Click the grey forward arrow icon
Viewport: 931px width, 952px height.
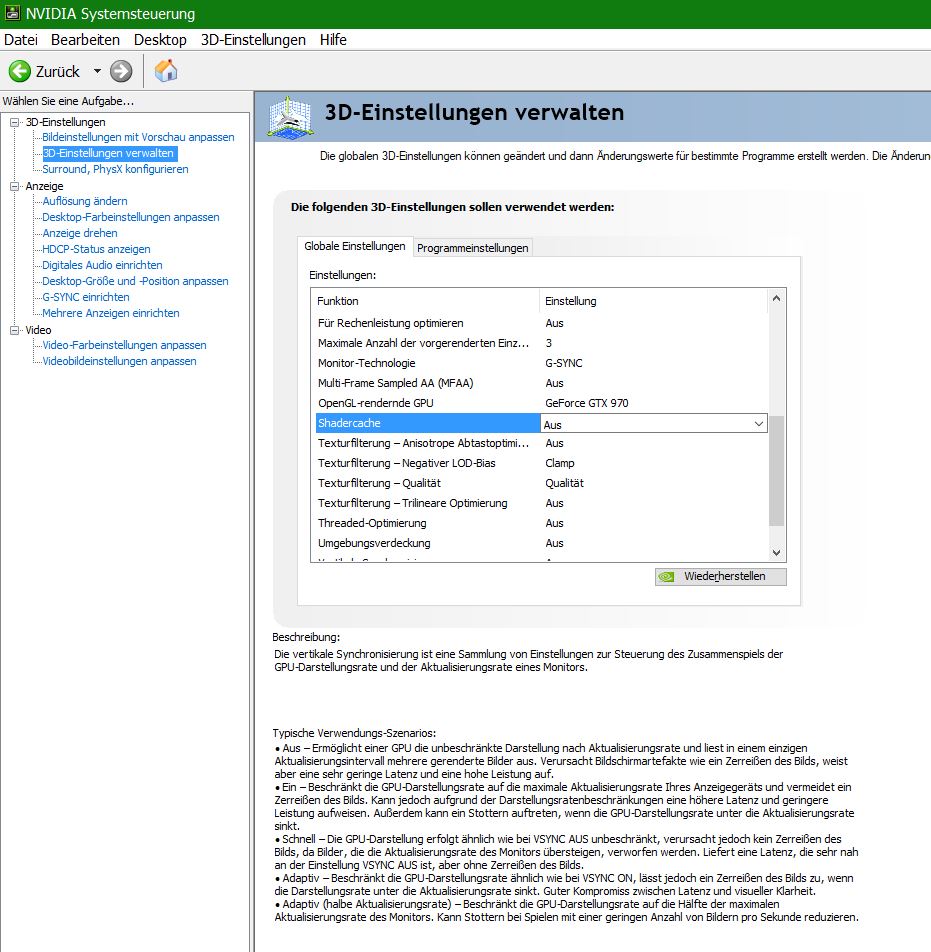[121, 71]
